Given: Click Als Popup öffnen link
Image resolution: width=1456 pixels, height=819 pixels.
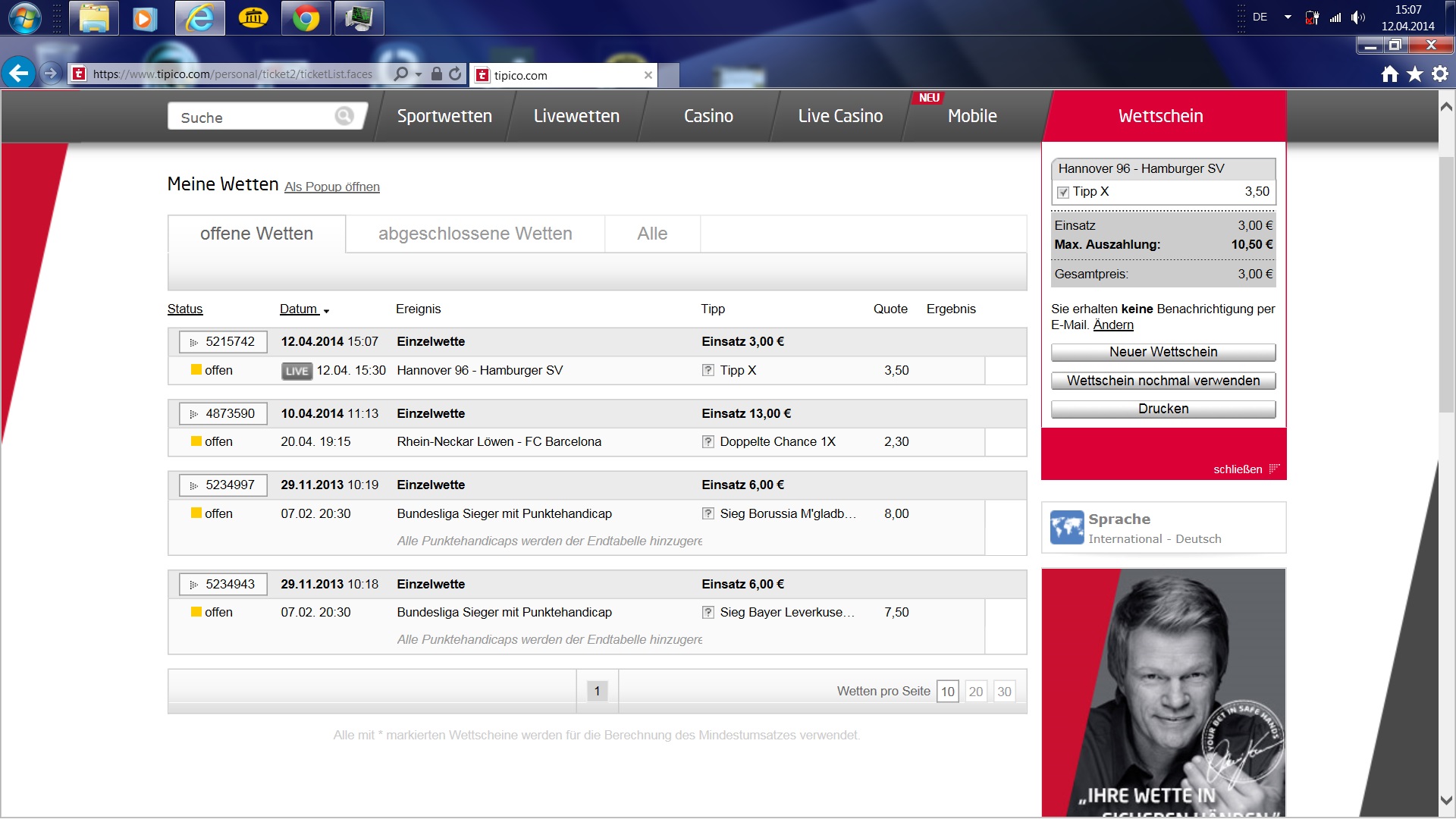Looking at the screenshot, I should click(x=332, y=187).
